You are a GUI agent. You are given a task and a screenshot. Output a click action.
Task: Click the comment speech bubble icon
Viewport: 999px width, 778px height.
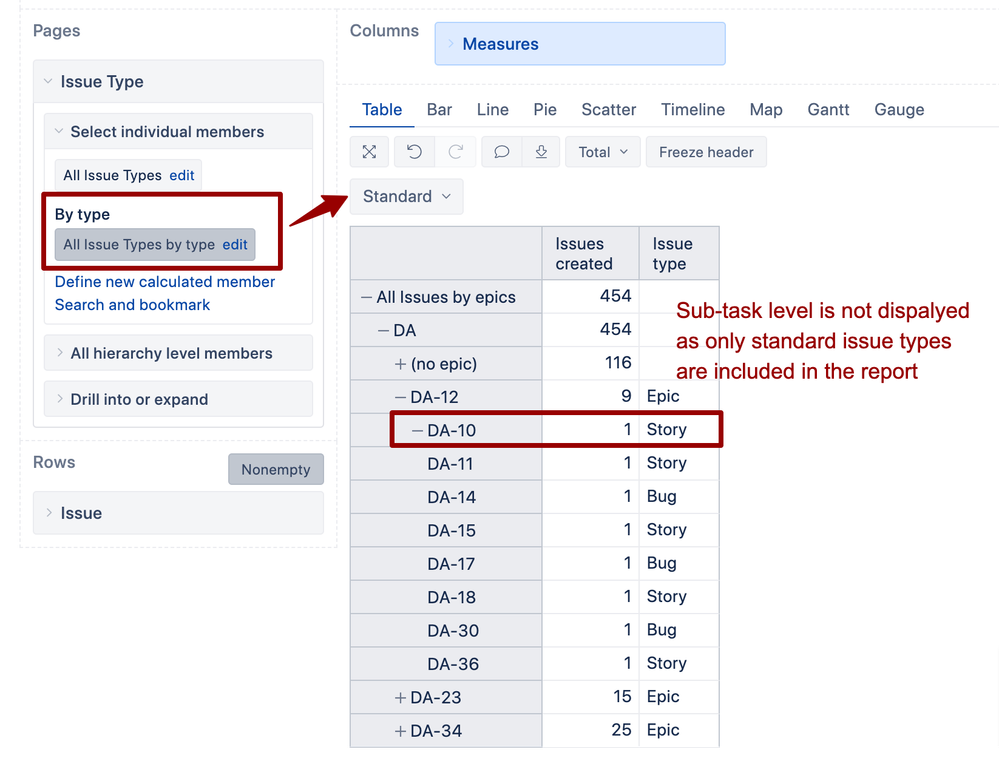click(501, 152)
